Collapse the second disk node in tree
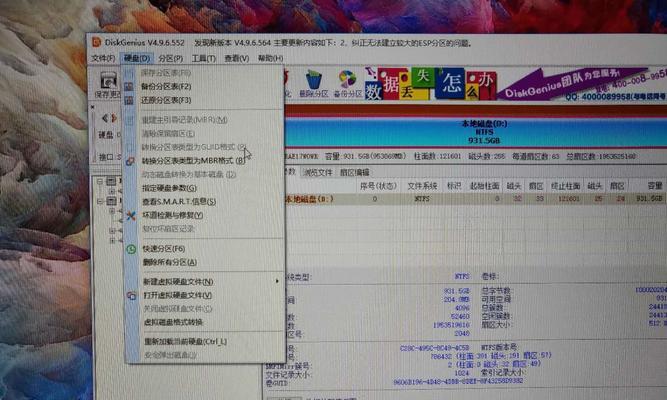667x400 pixels. (100, 200)
